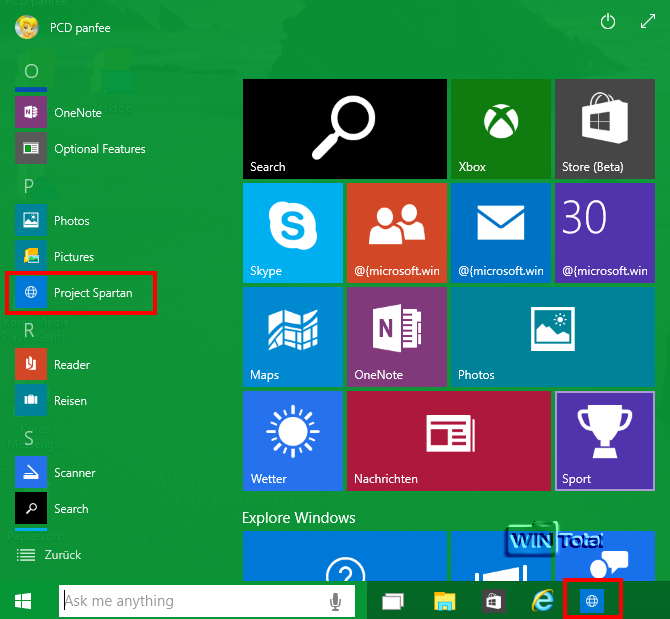Open the Nachrichten news tile
The width and height of the screenshot is (670, 619).
point(448,439)
